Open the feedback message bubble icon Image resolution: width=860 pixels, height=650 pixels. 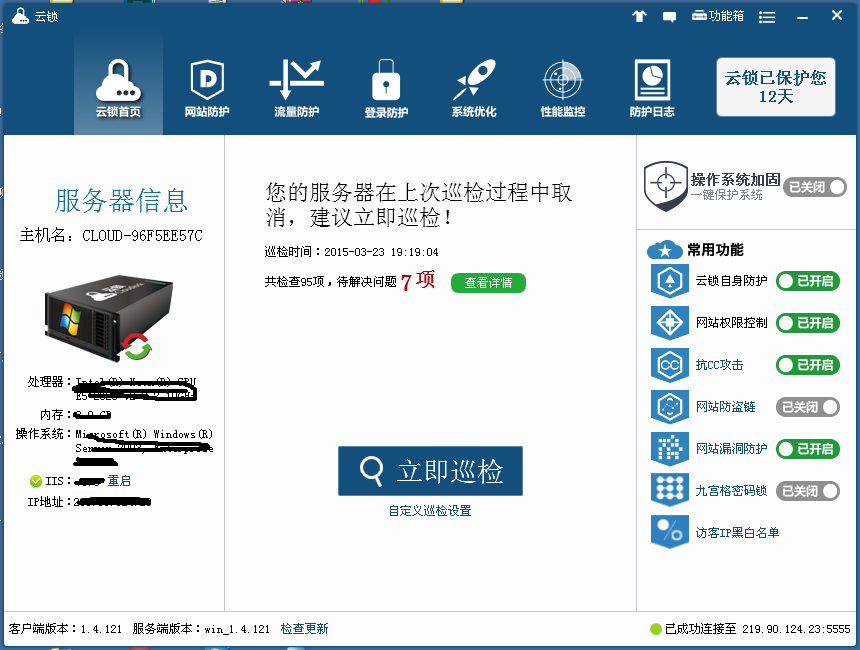tap(670, 16)
